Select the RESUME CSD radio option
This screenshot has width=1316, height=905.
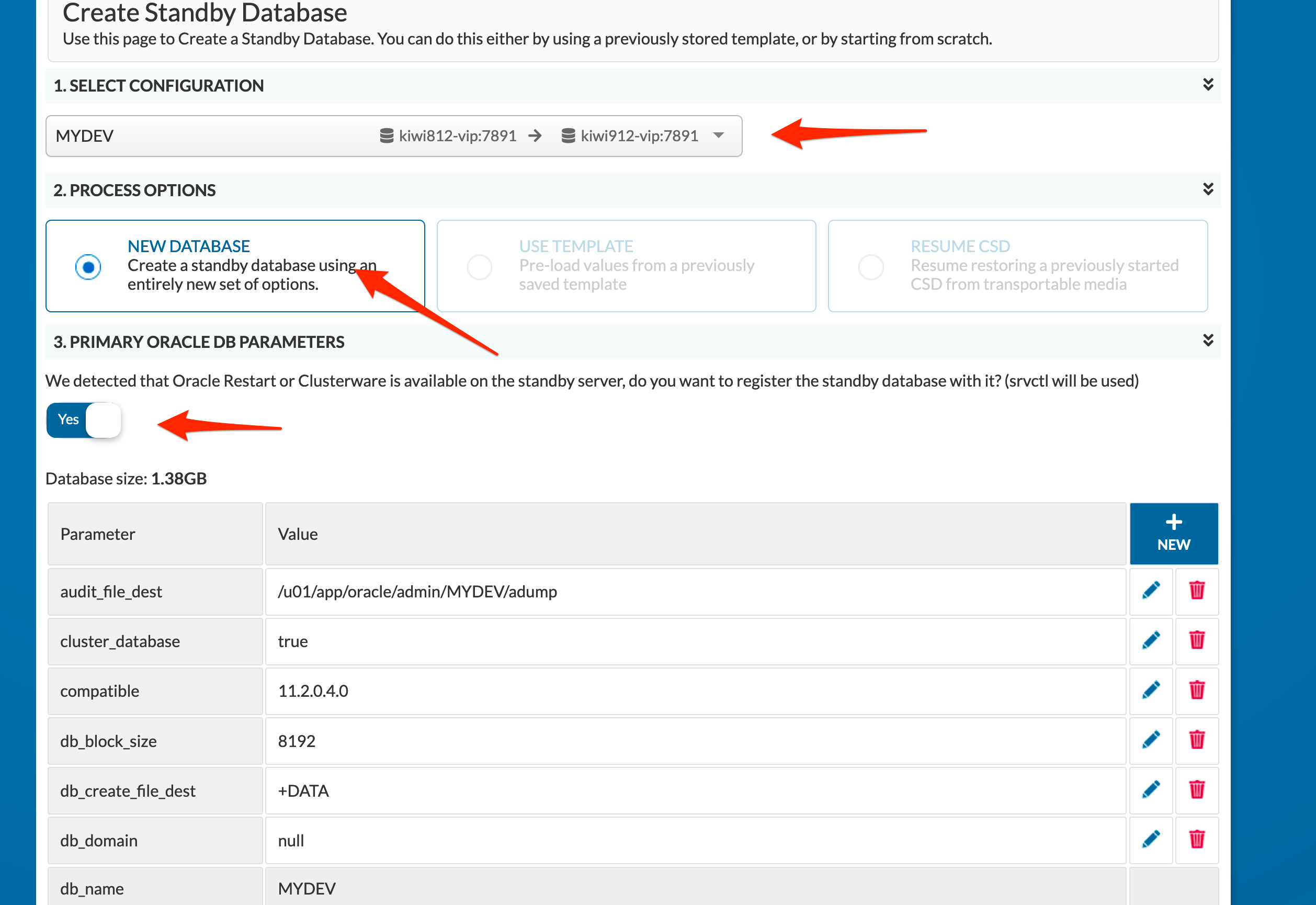(871, 266)
